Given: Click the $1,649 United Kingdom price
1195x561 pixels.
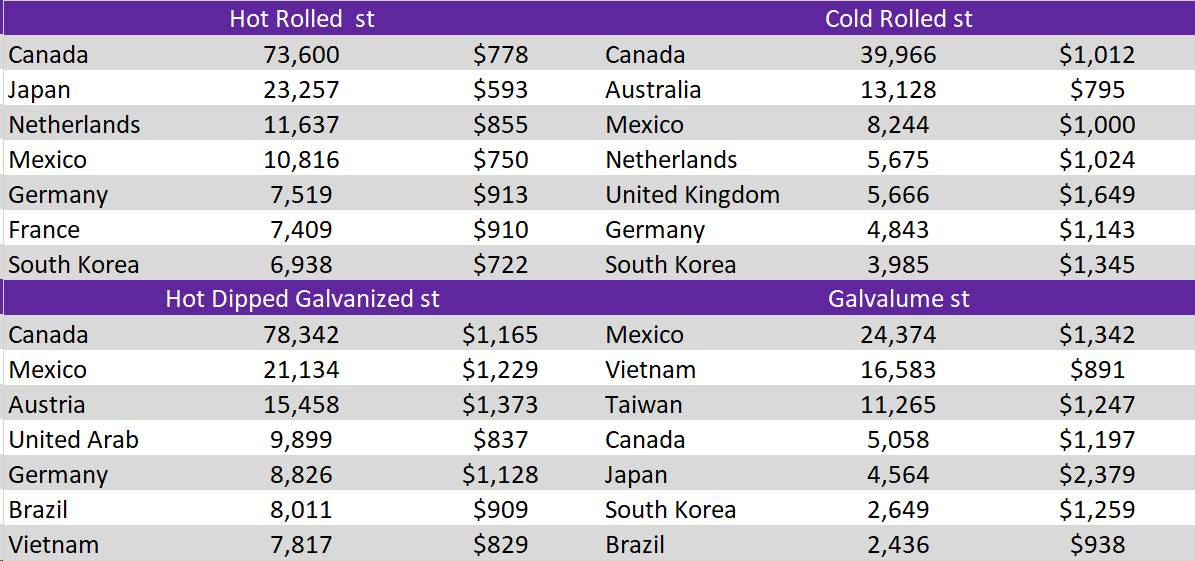Looking at the screenshot, I should [1097, 195].
